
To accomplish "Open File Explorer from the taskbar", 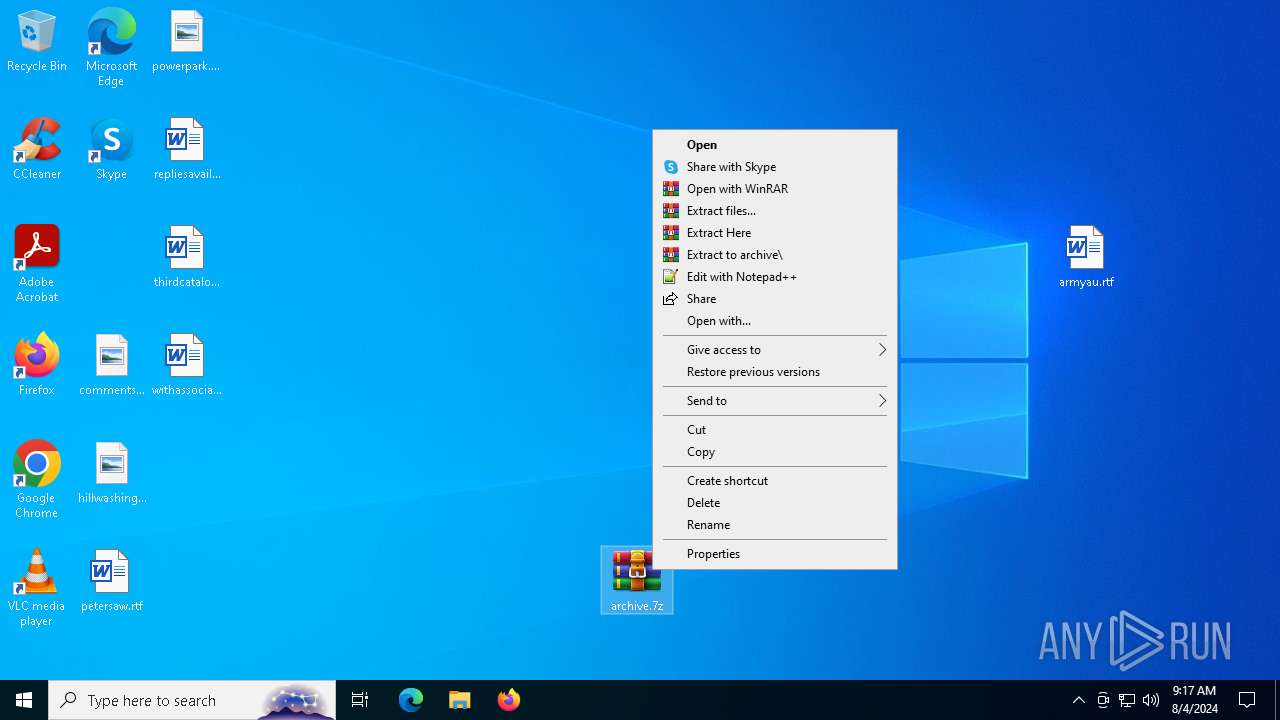I will (459, 700).
